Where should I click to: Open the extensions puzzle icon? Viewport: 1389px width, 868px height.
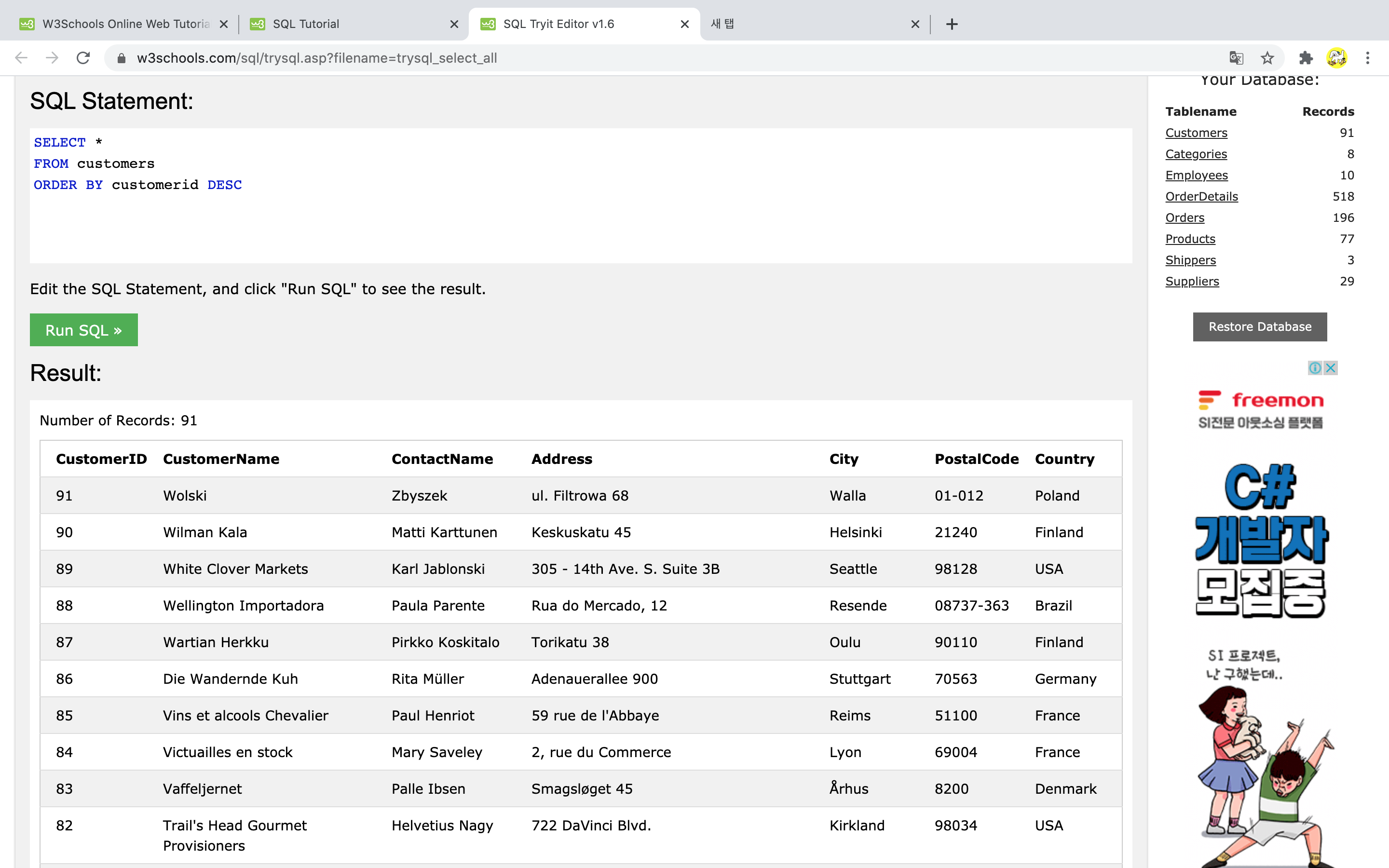1306,58
